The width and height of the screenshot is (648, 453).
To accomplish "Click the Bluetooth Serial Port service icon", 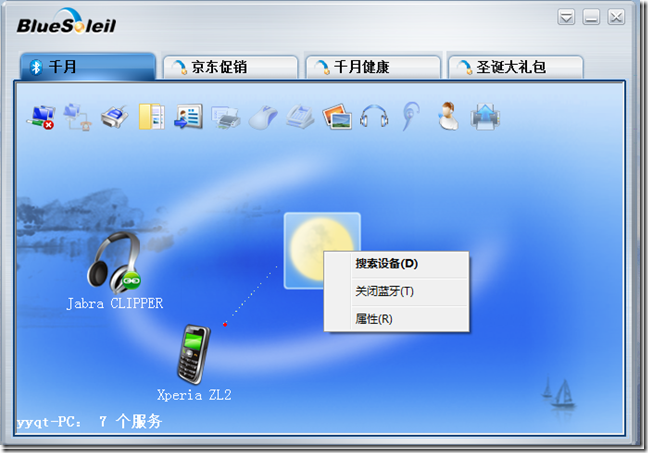I will (x=114, y=117).
